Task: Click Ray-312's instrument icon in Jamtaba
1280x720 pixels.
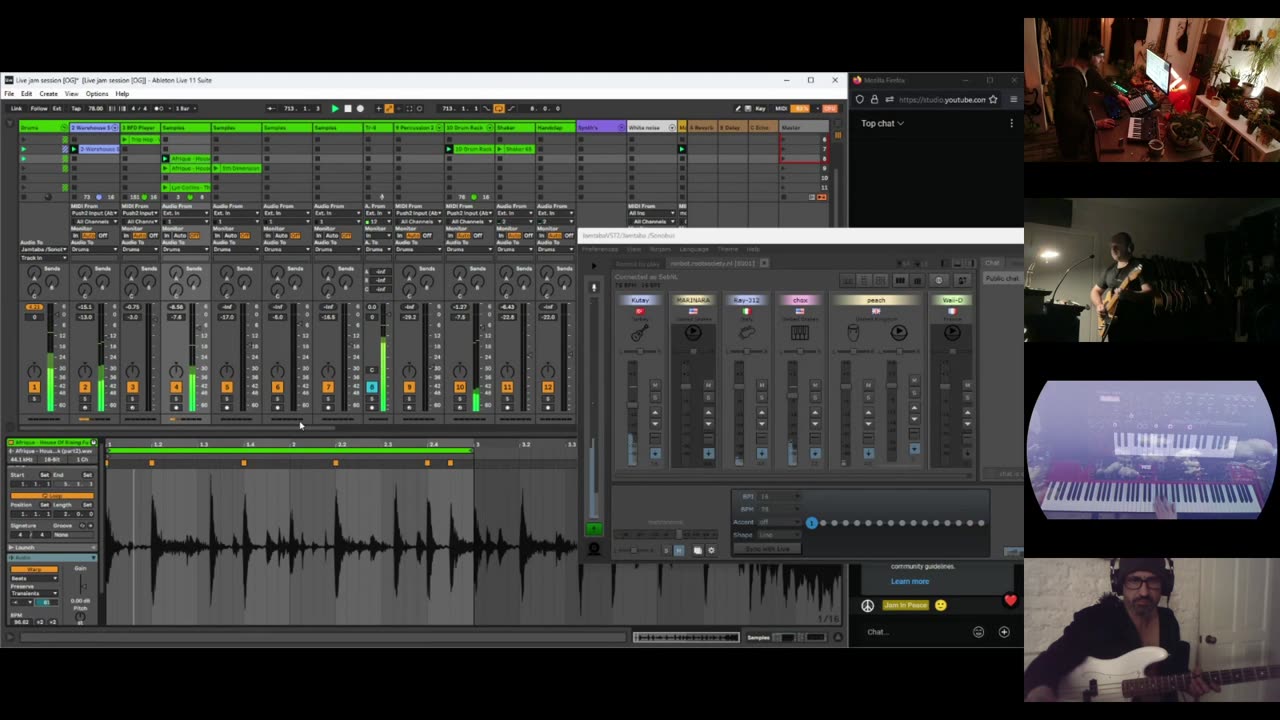Action: [746, 333]
